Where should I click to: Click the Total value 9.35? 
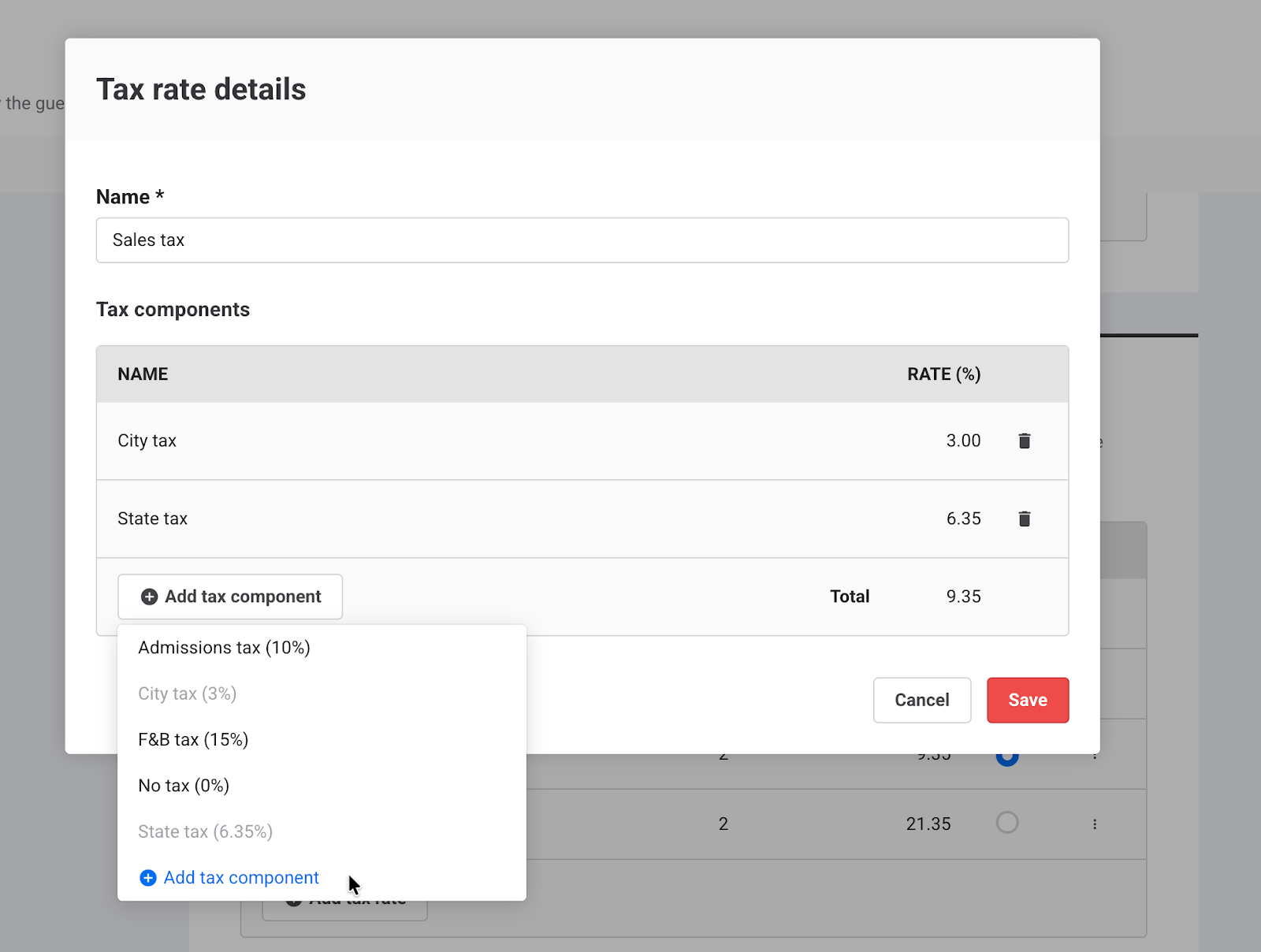pos(963,597)
